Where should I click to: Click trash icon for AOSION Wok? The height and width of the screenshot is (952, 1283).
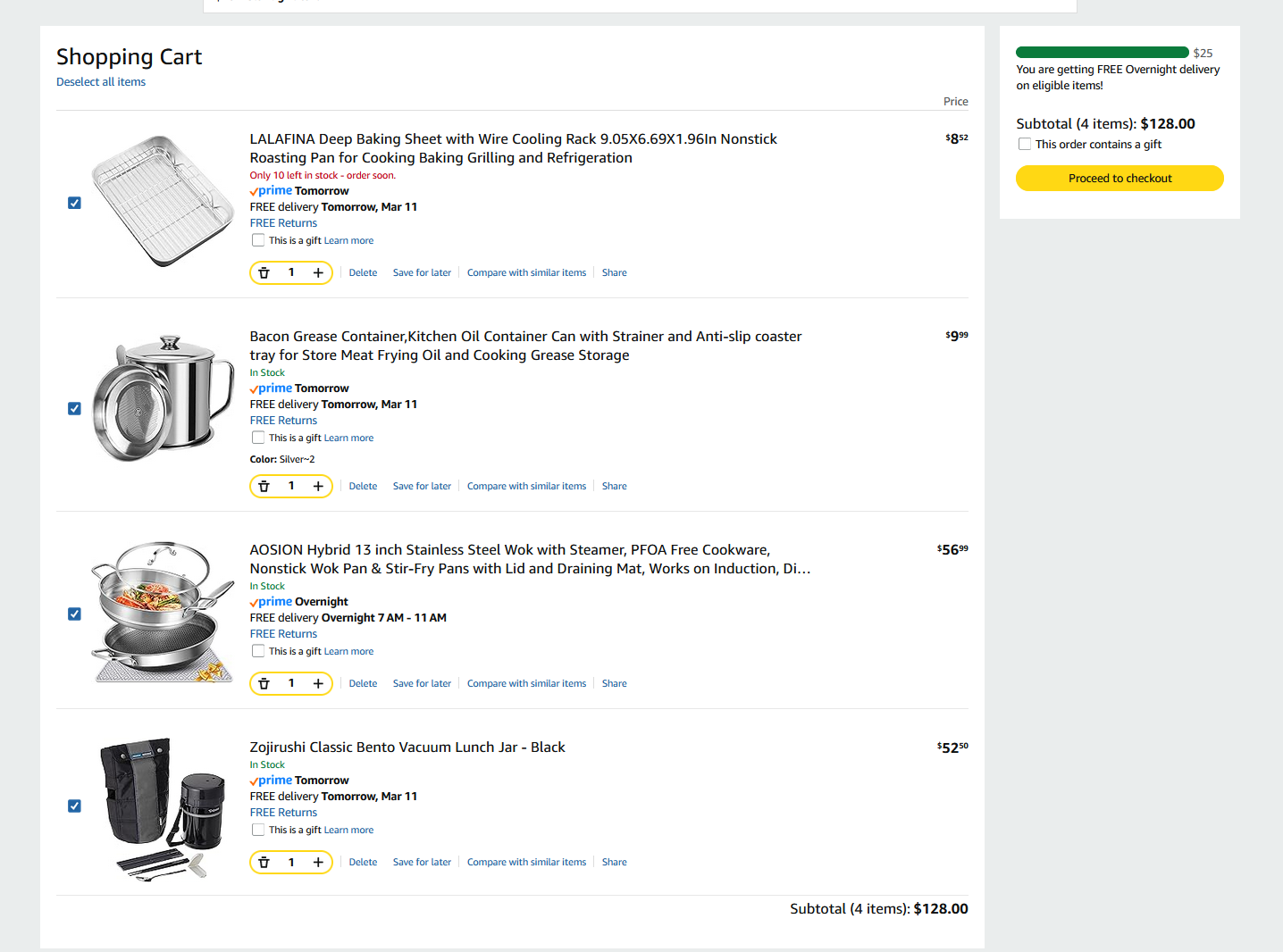pyautogui.click(x=264, y=684)
